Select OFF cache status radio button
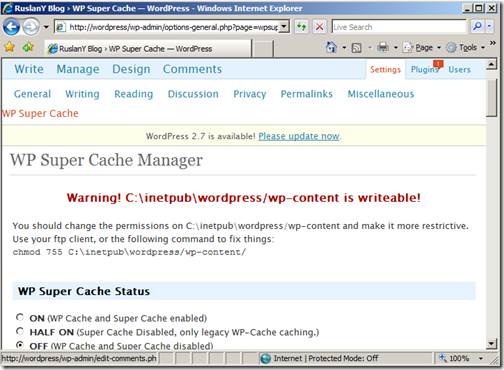Screen dimensions: 504x370 click(20, 345)
